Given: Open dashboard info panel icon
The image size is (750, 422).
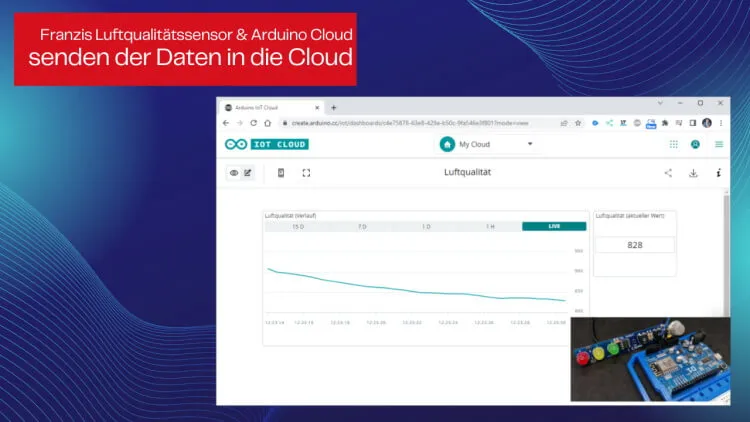Looking at the screenshot, I should click(x=718, y=173).
